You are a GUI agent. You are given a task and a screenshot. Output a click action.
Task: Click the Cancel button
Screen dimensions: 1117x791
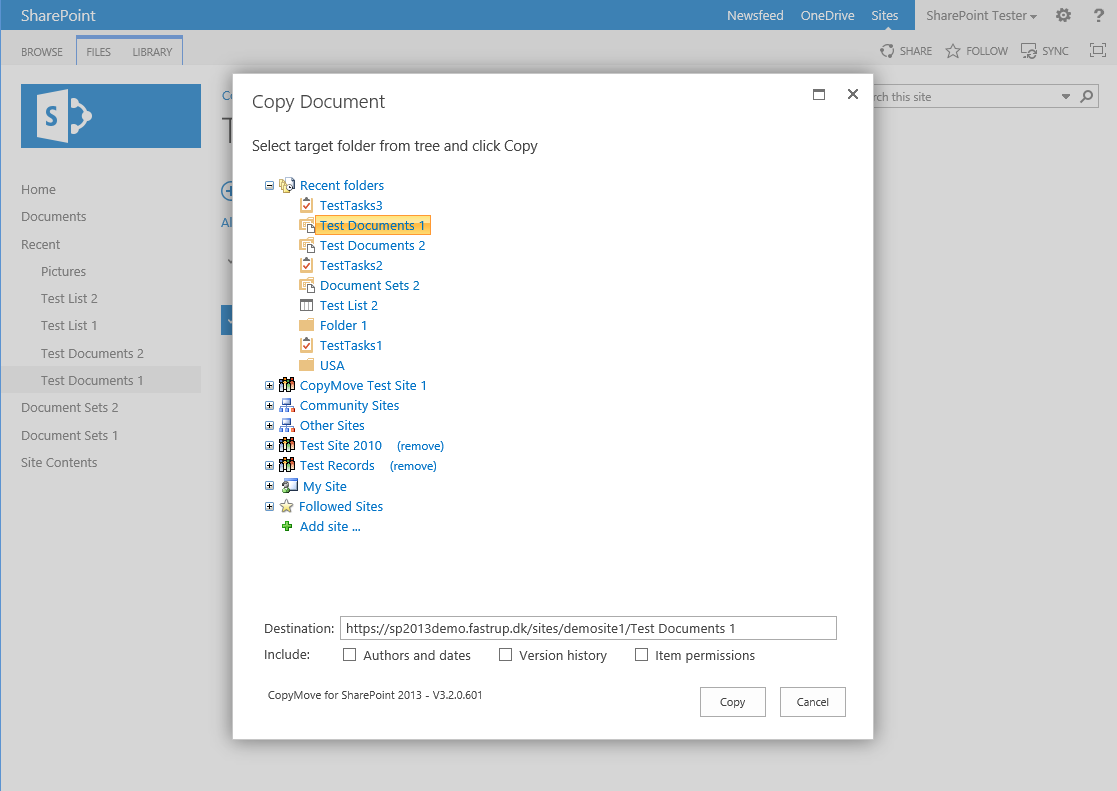click(812, 702)
